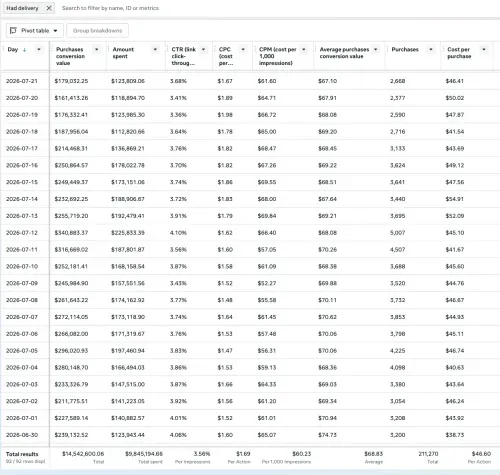The width and height of the screenshot is (500, 475).
Task: Click the Purchases conversion value header
Action: [71, 56]
